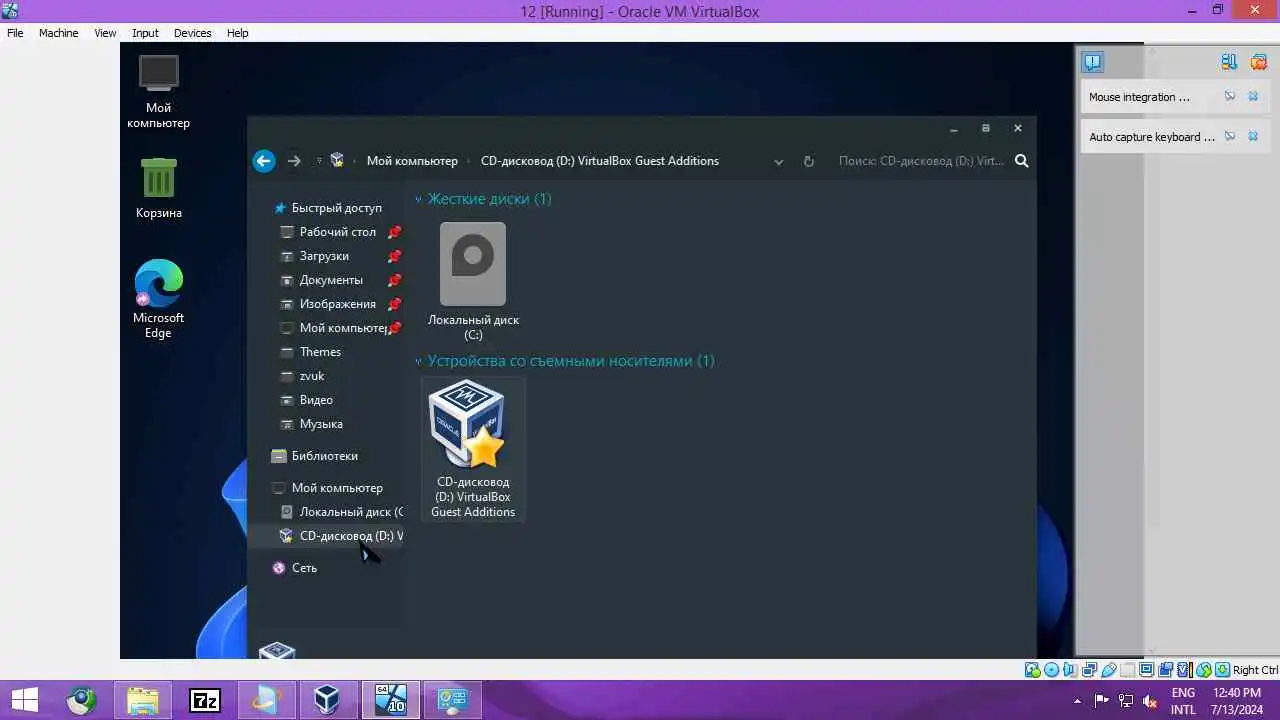
Task: Open VirtualBox Manager from the taskbar
Action: (326, 700)
